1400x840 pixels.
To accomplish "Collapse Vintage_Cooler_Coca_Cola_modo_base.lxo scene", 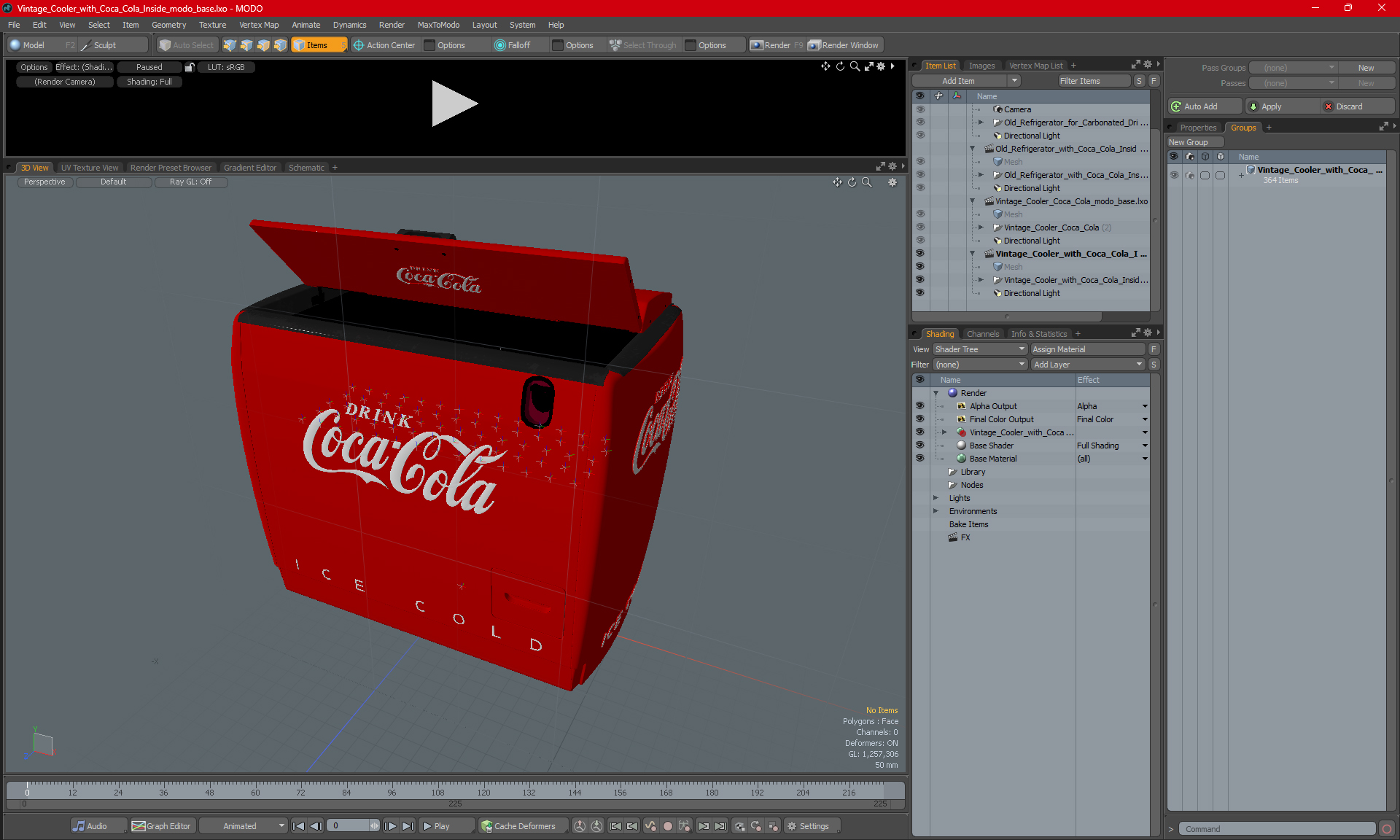I will [x=972, y=201].
